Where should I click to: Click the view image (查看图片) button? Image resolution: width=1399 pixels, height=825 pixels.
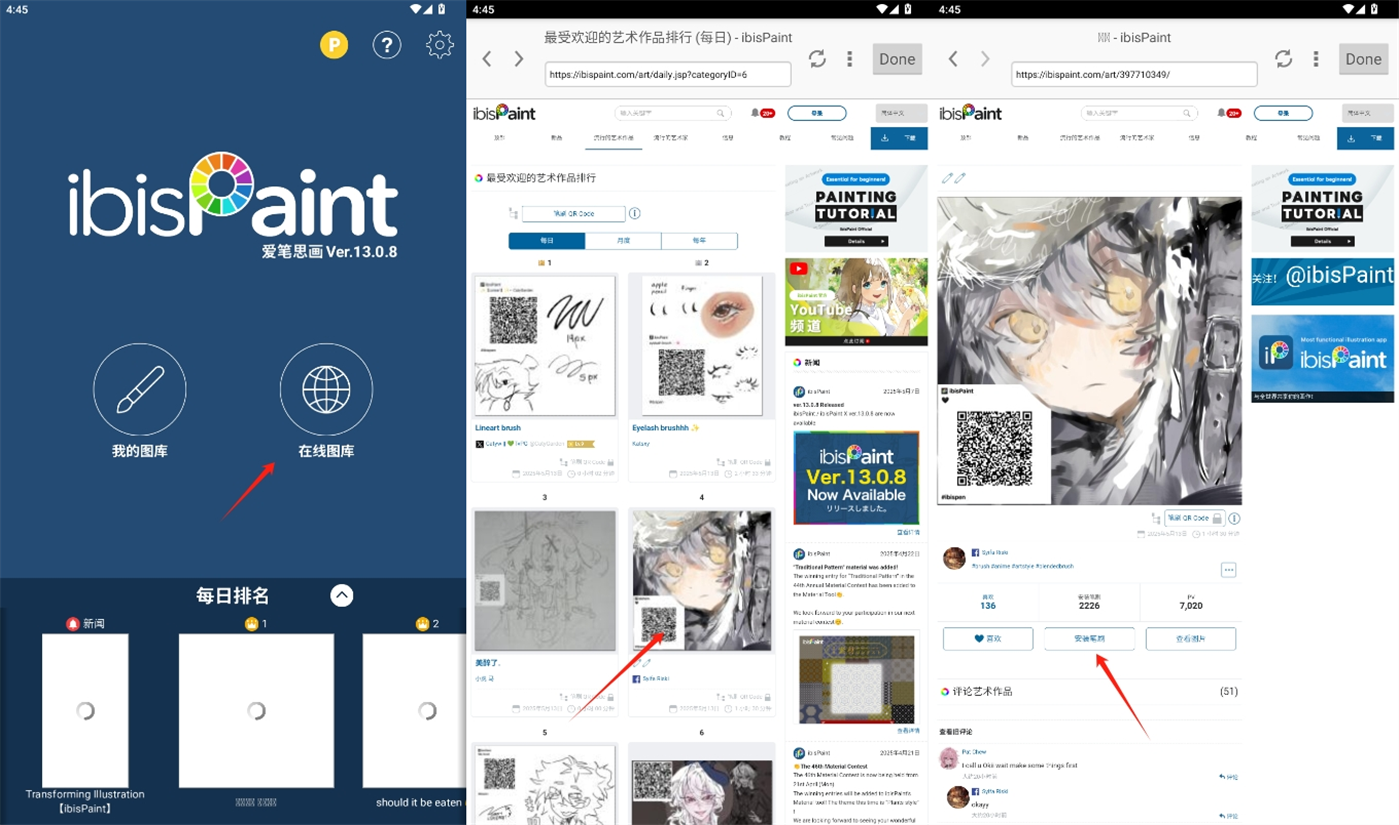[1191, 638]
